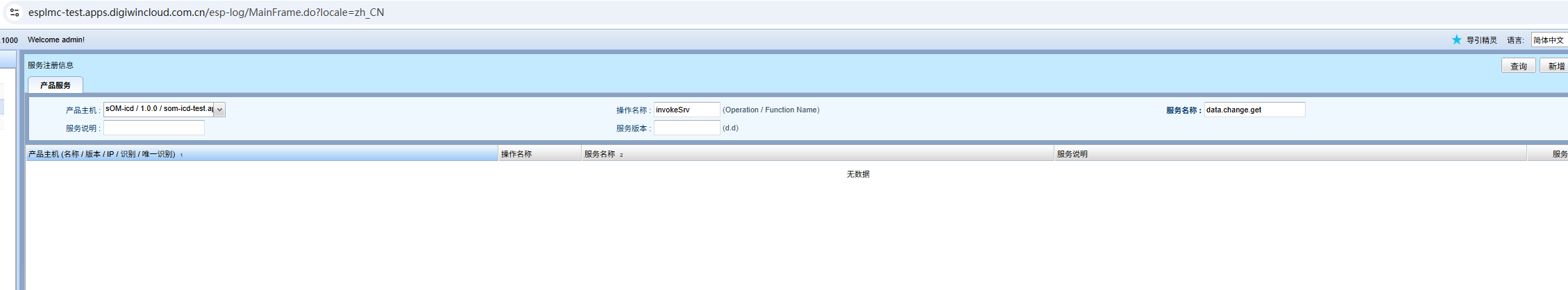Click the '(Operation / Function Name)' hint text
Viewport: 1568px width, 290px height.
click(x=771, y=110)
